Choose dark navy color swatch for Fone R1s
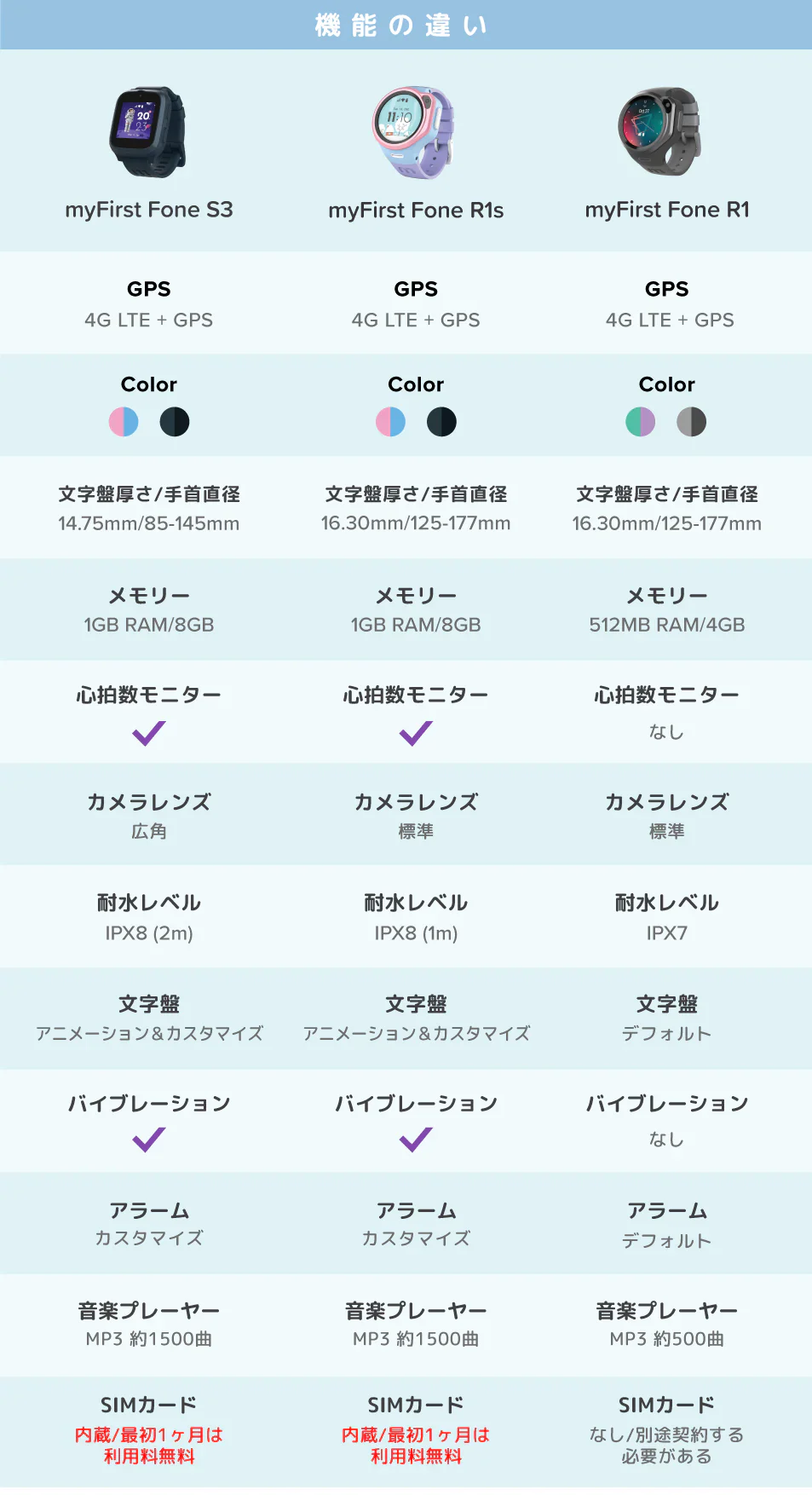This screenshot has height=1495, width=812. pyautogui.click(x=441, y=422)
